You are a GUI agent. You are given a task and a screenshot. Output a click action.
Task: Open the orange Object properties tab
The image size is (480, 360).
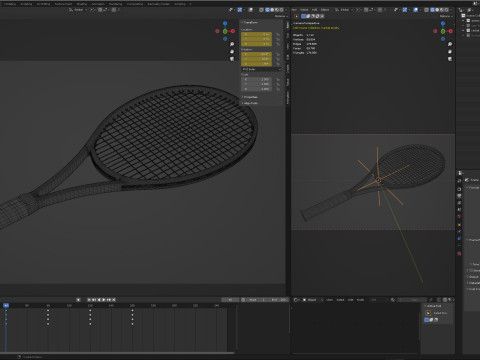point(459,225)
